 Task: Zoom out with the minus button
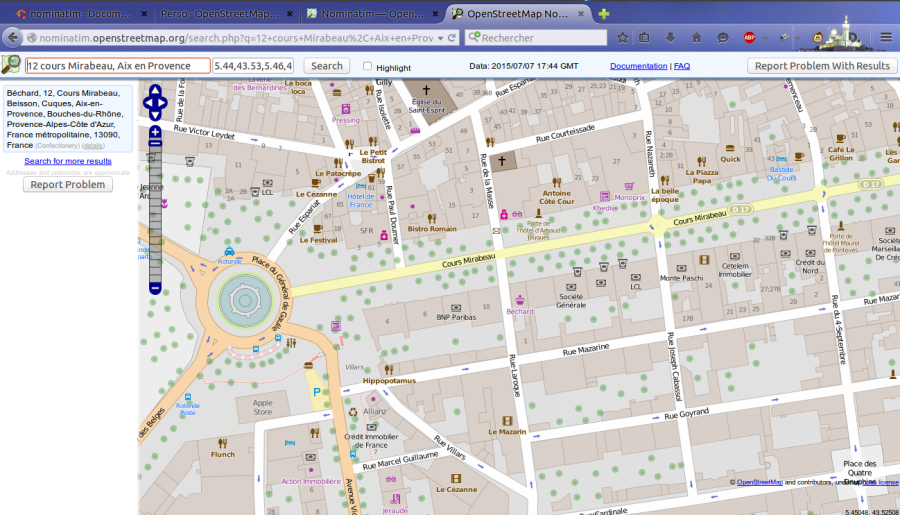click(155, 288)
